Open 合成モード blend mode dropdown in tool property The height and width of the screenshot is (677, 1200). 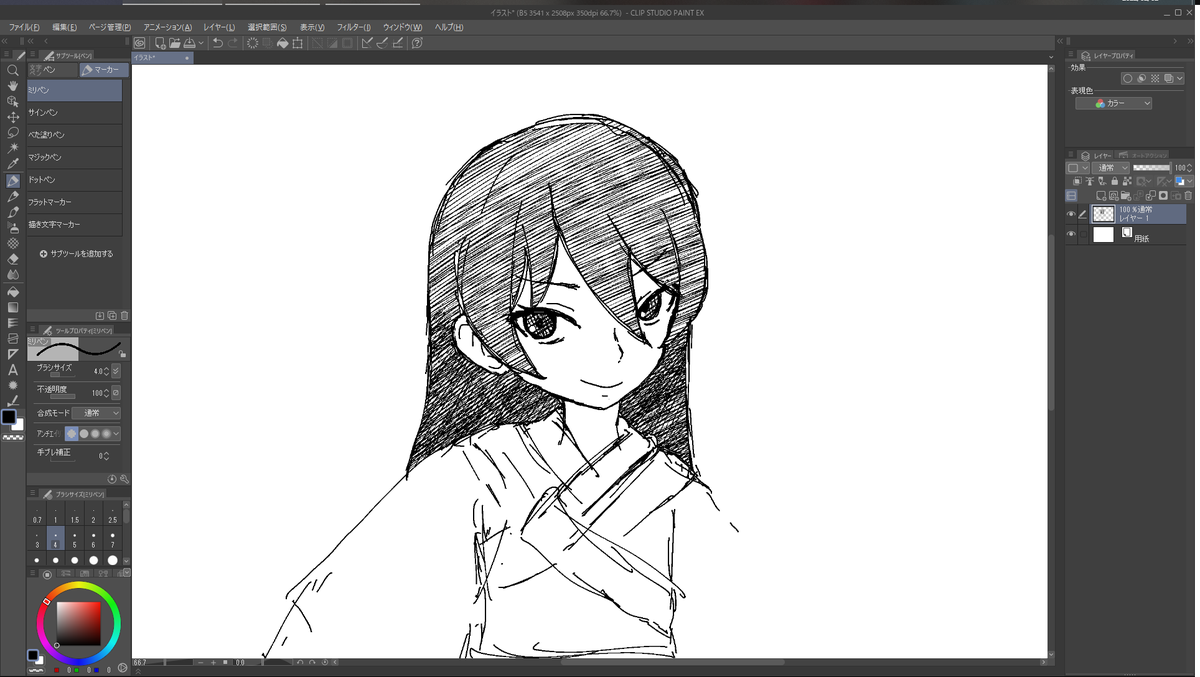tap(96, 413)
